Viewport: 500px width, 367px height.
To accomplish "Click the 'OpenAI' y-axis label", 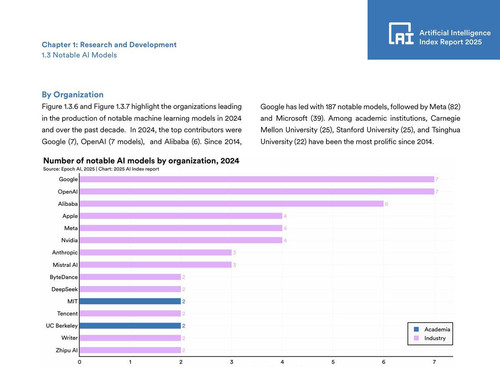I will [68, 192].
